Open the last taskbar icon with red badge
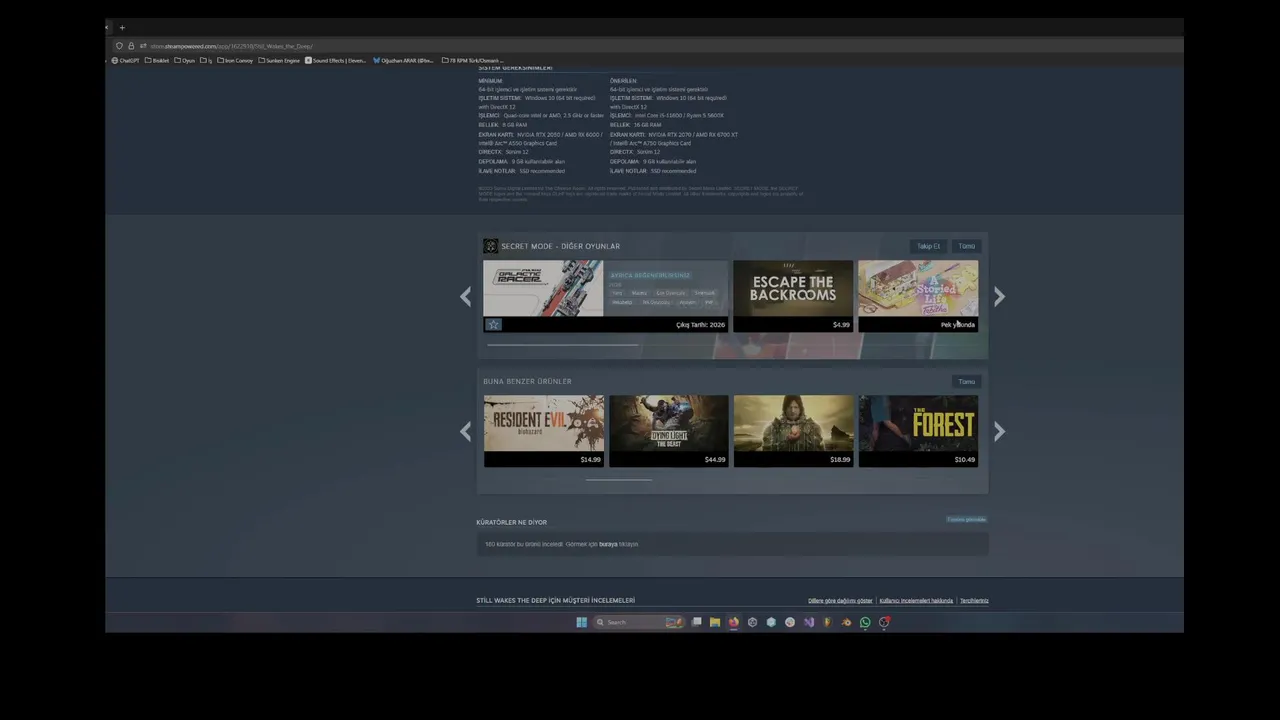The image size is (1280, 720). pos(884,622)
